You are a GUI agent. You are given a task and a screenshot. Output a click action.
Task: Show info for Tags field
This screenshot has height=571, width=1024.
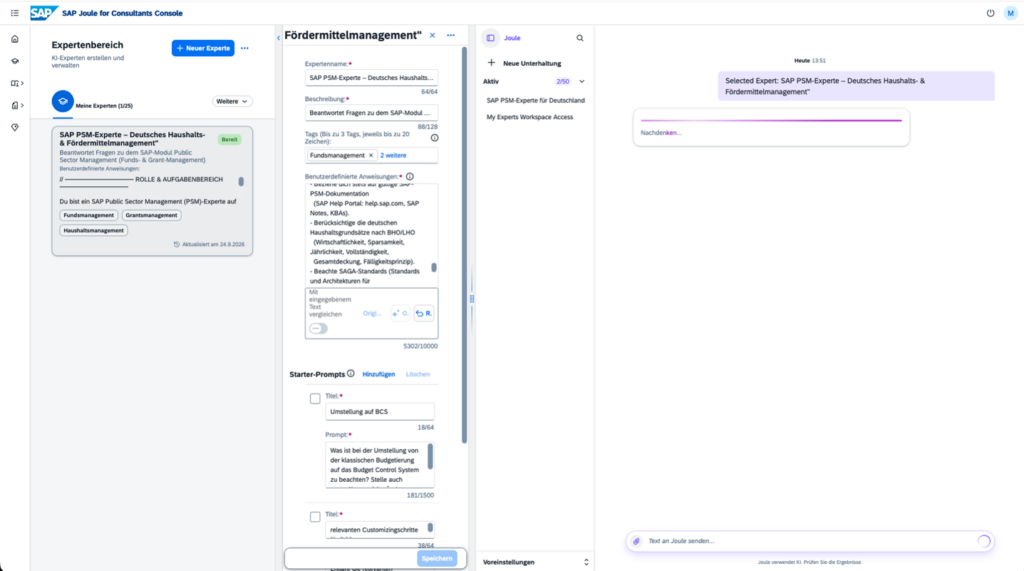click(434, 138)
